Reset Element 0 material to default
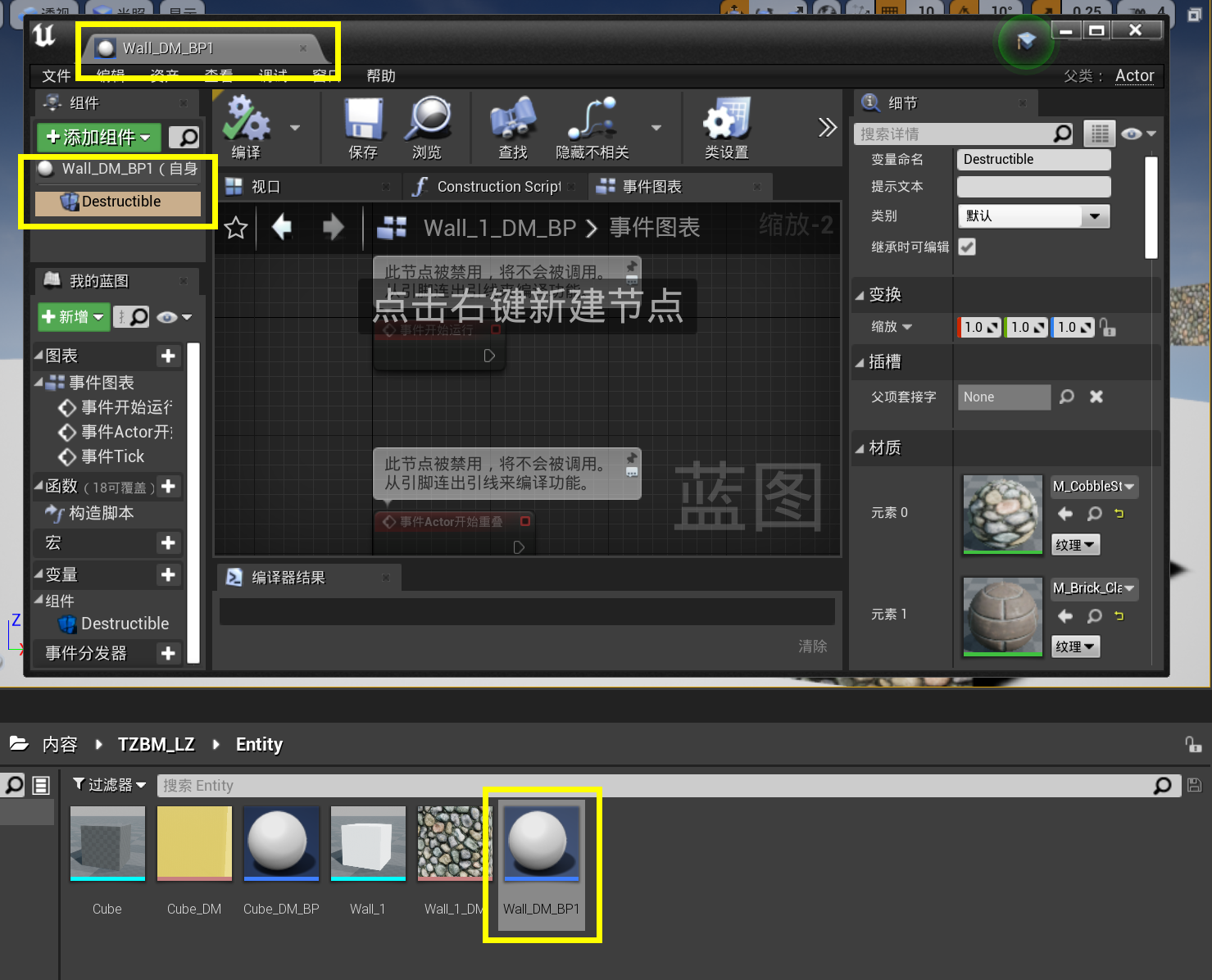This screenshot has width=1212, height=980. (1119, 514)
